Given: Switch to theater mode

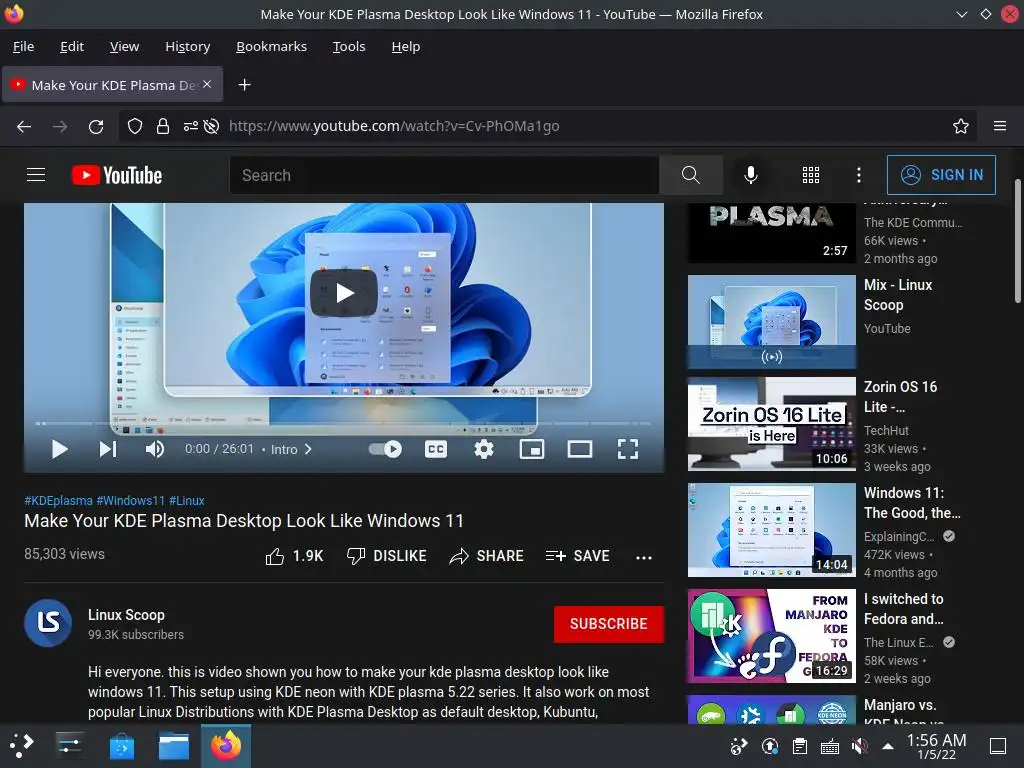Looking at the screenshot, I should pyautogui.click(x=580, y=449).
